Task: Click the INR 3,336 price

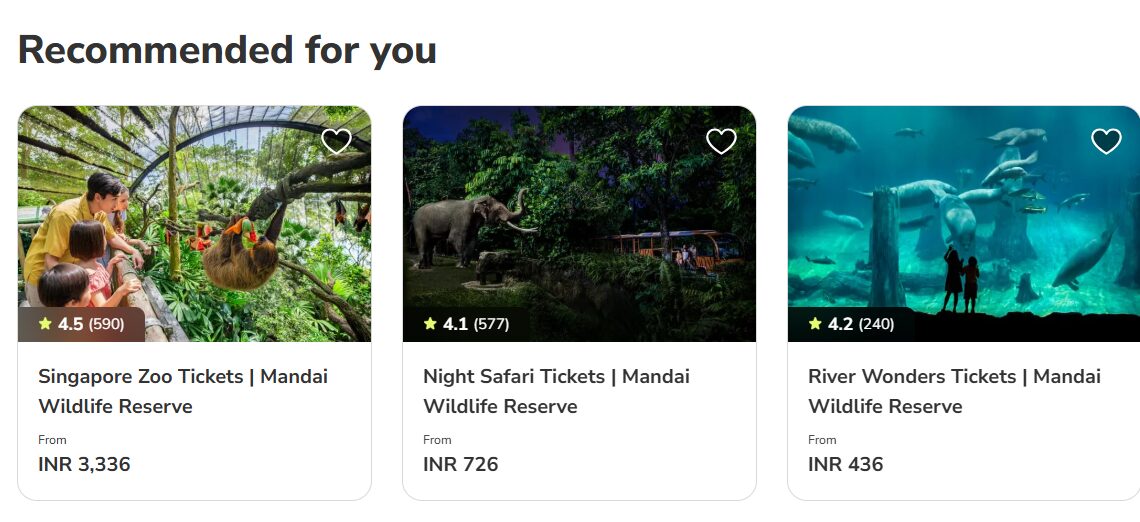Action: pos(84,464)
